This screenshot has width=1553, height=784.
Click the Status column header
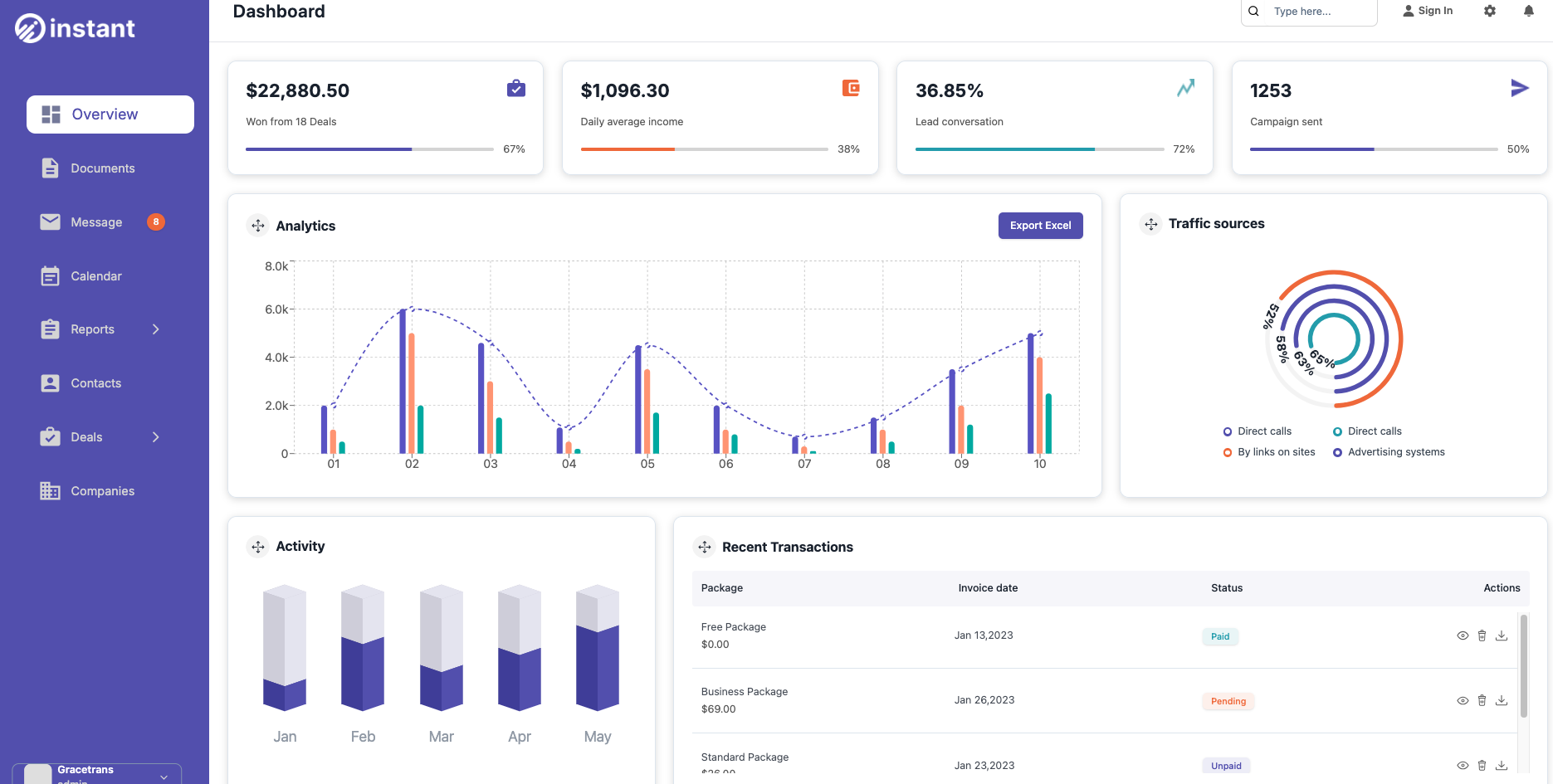[1227, 588]
